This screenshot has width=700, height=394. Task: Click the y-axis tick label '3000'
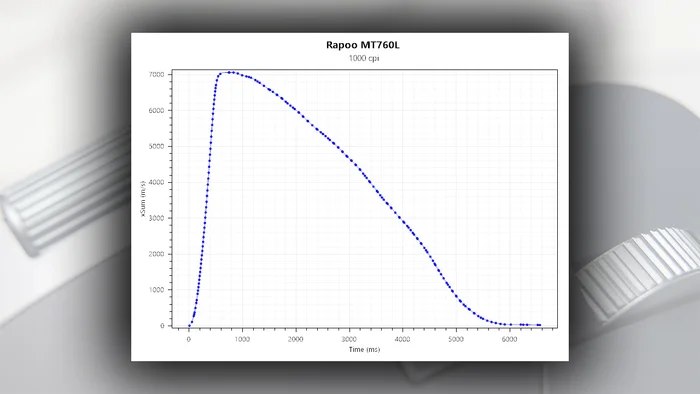[x=156, y=218]
